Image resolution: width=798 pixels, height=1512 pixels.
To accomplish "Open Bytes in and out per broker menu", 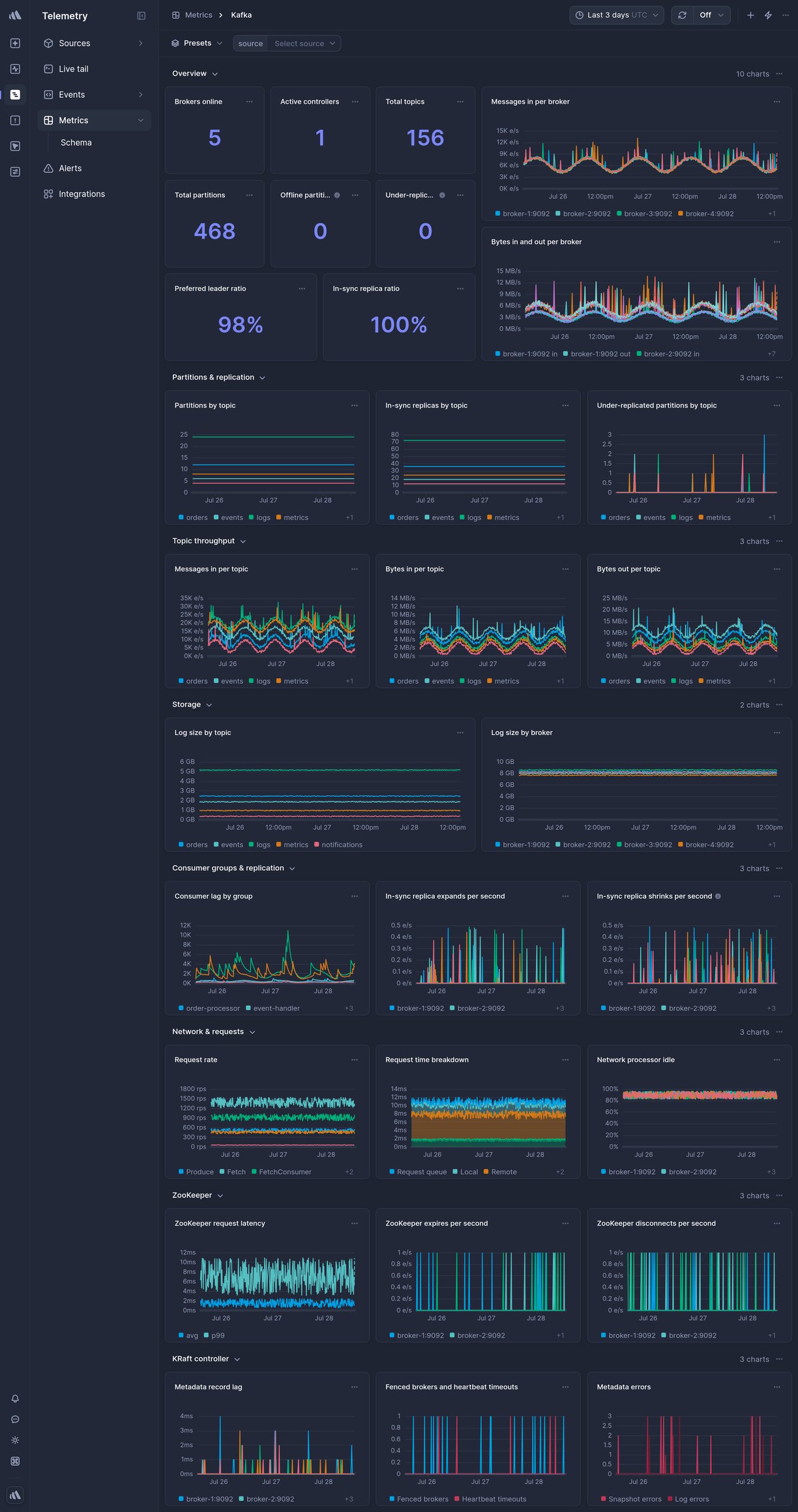I will point(776,242).
